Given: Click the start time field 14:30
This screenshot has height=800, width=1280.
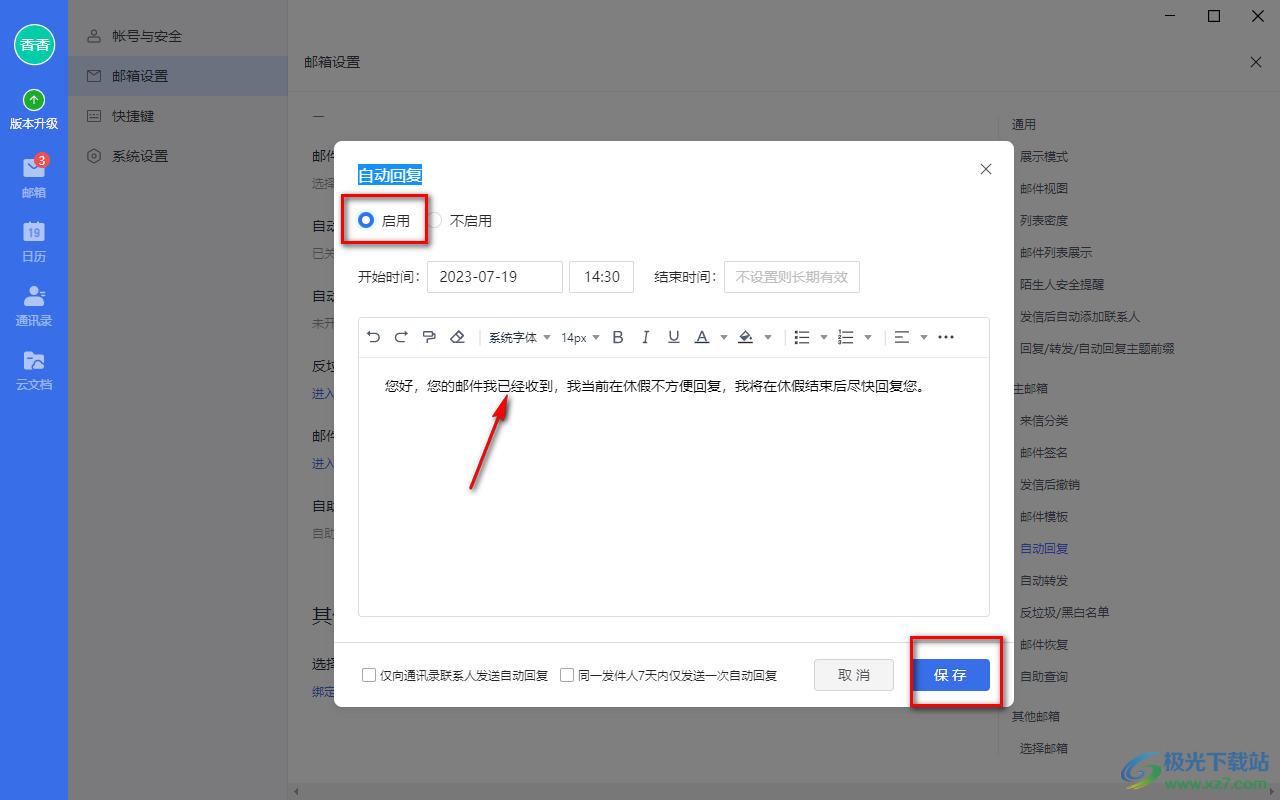Looking at the screenshot, I should coord(601,277).
